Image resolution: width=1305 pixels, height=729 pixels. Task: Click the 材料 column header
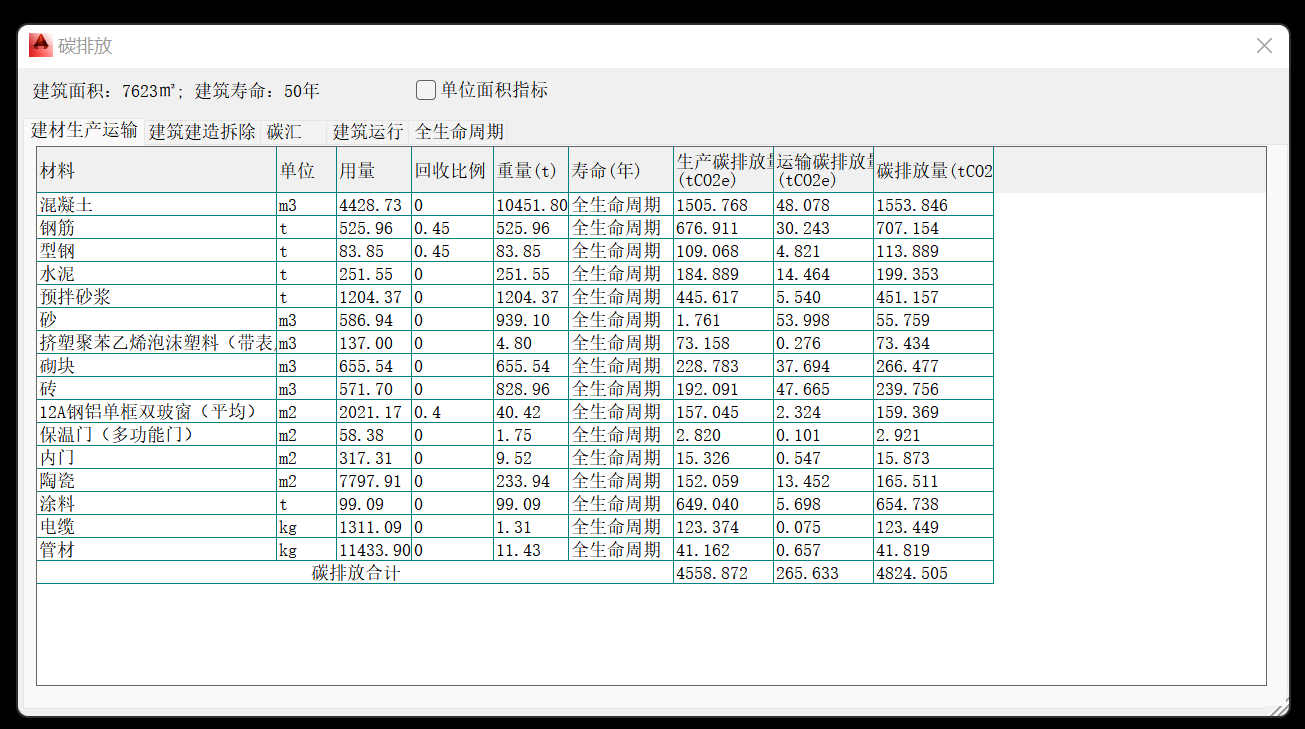[x=156, y=171]
